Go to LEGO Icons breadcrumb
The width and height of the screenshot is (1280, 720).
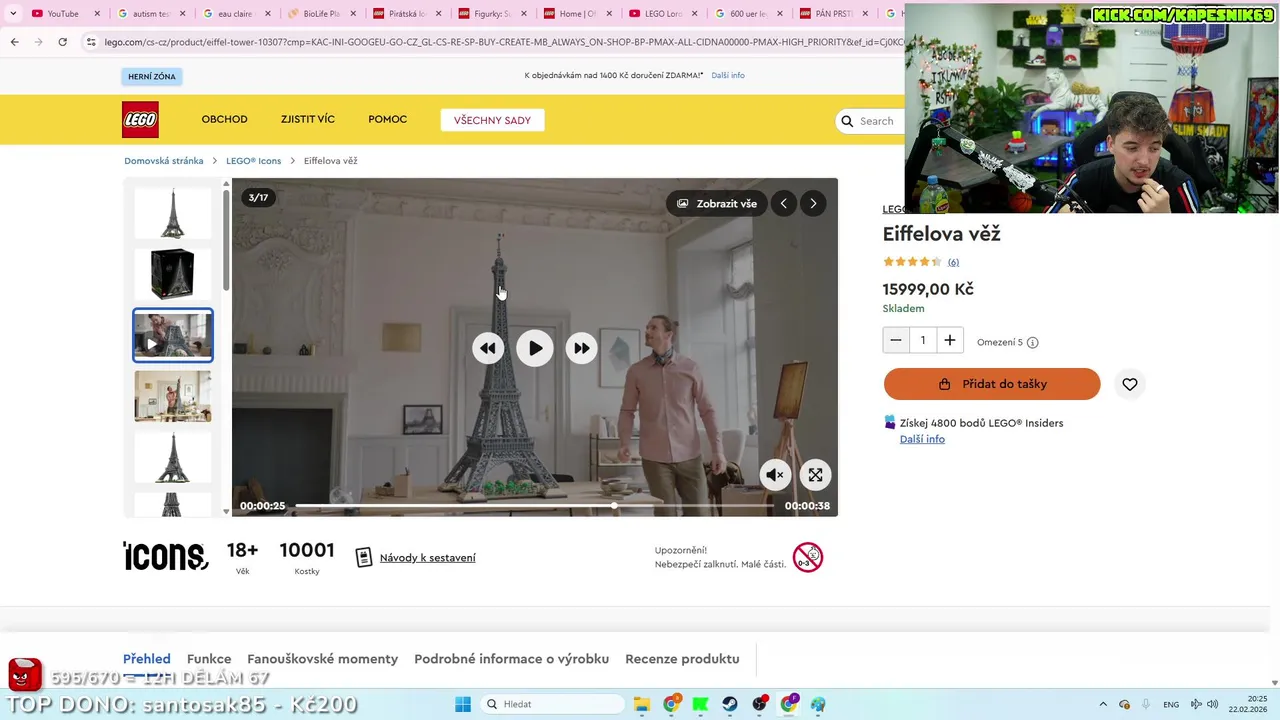[254, 161]
